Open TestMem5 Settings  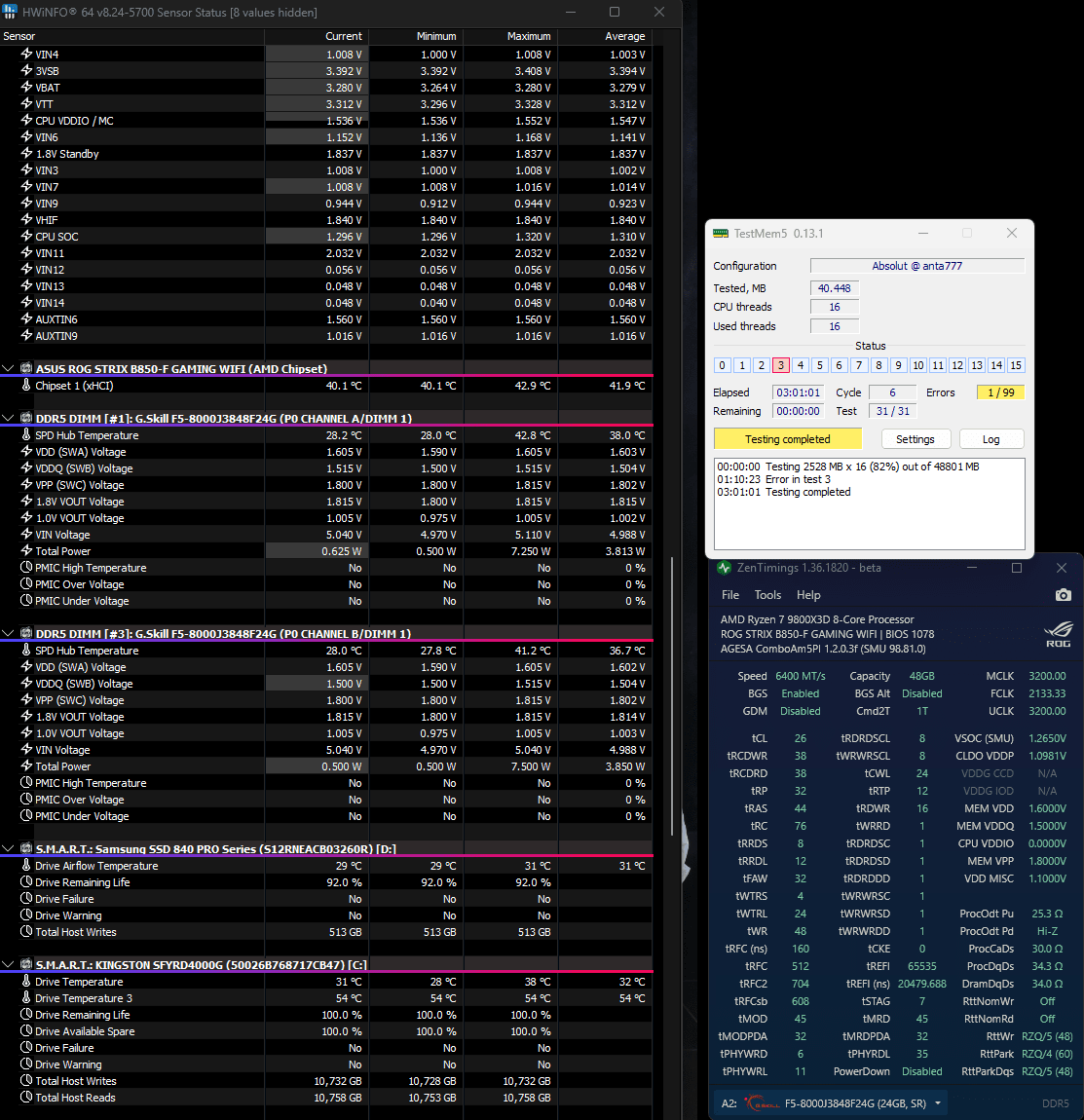tap(915, 439)
